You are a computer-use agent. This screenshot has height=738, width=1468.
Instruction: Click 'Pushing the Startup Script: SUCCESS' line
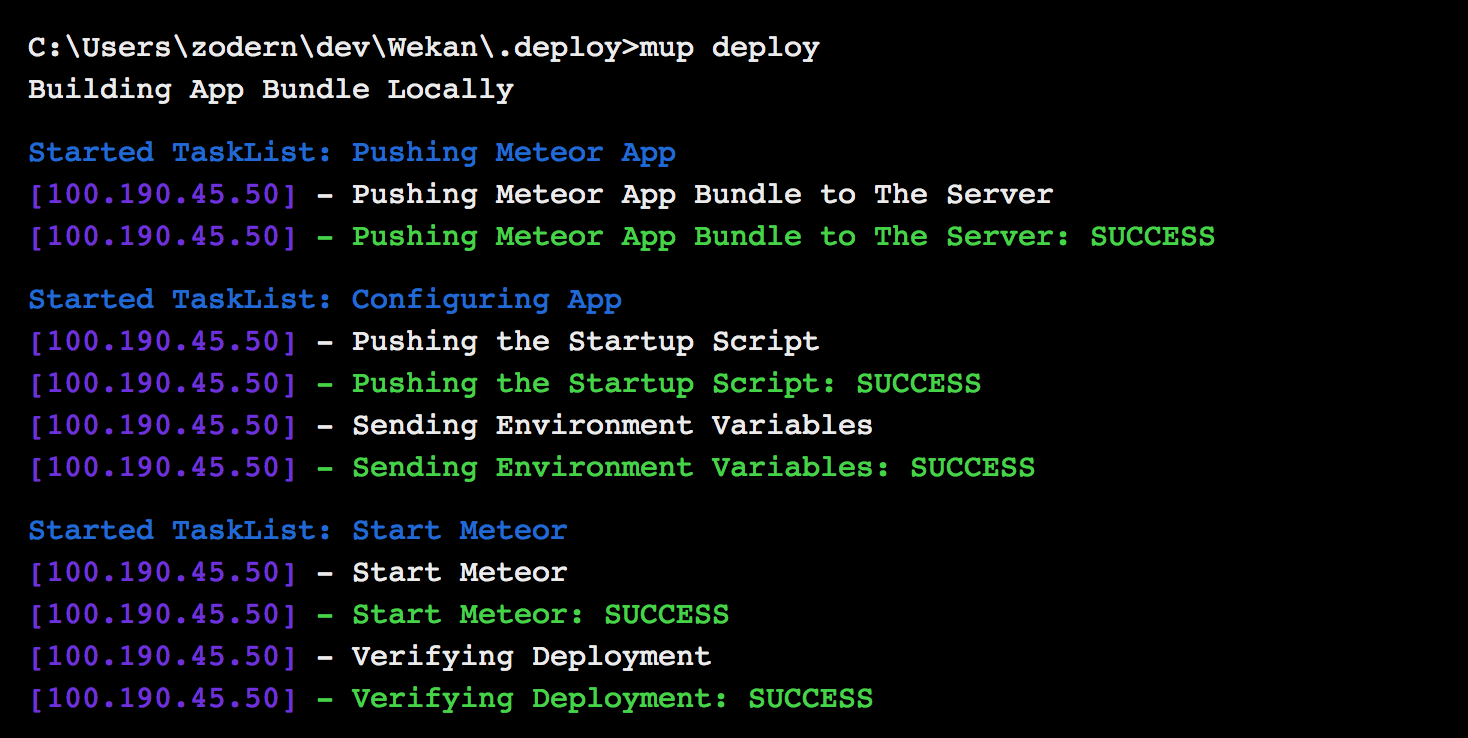click(x=505, y=383)
